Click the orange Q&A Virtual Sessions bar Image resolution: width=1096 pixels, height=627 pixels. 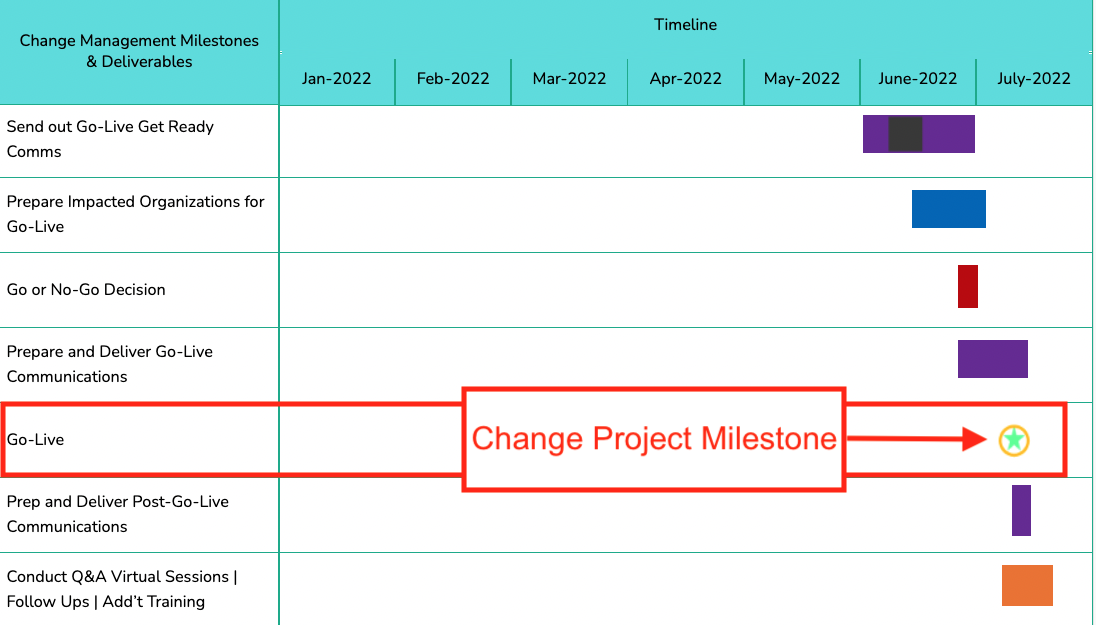point(1027,585)
